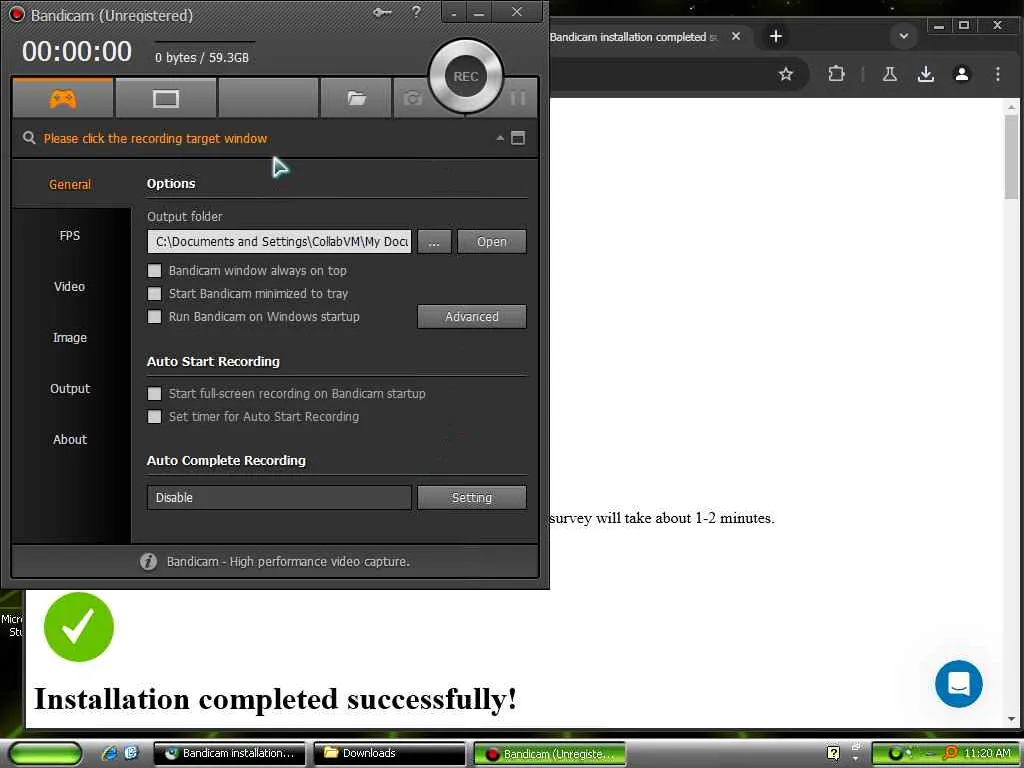Close the Bandicam installation completed browser tab

click(736, 36)
